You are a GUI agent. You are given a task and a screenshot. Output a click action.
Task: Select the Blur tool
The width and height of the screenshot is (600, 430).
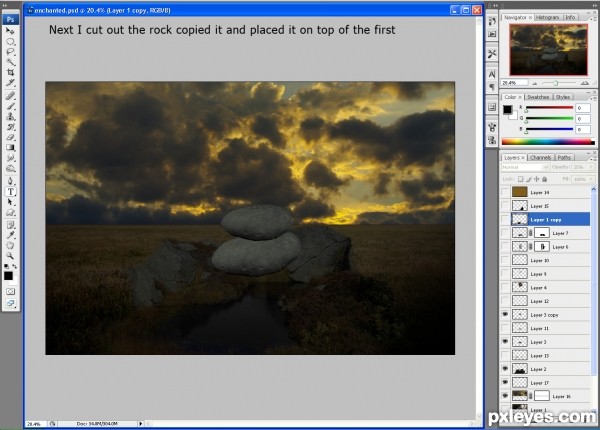click(x=10, y=158)
